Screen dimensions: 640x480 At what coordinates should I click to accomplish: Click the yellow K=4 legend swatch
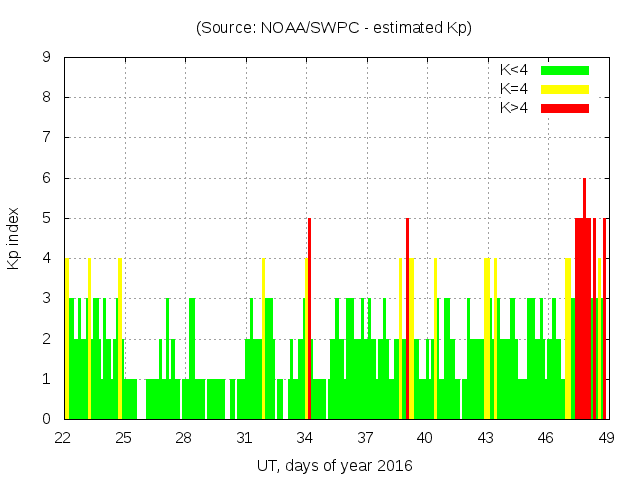565,89
